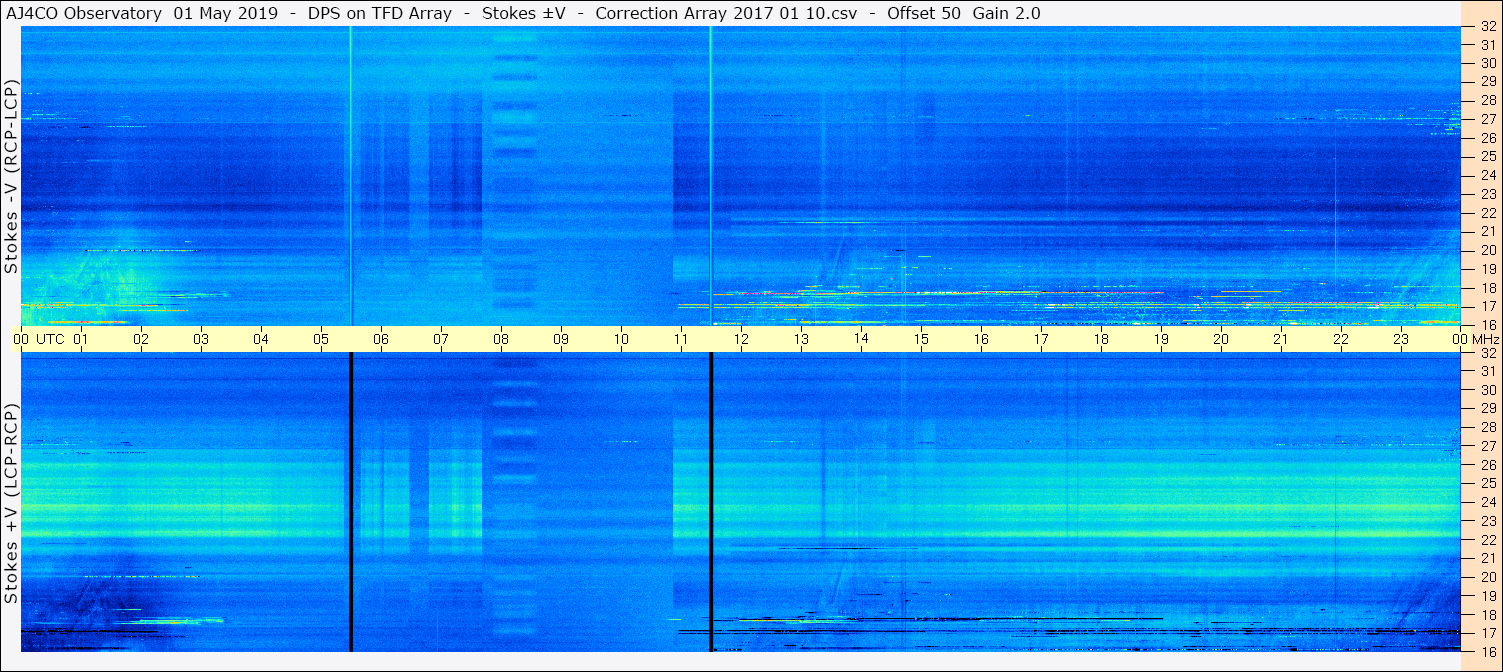Click the "Stokes +V (LCP-RCP)" axis label
Screen dimensions: 1503x672
(12, 504)
